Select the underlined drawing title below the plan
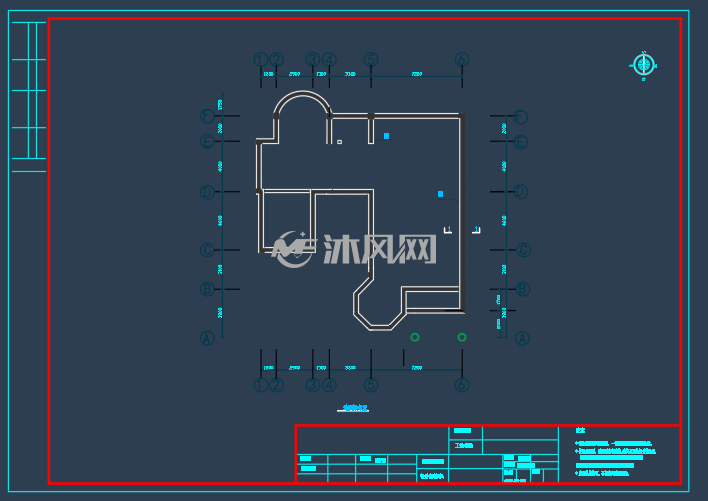 pyautogui.click(x=353, y=408)
